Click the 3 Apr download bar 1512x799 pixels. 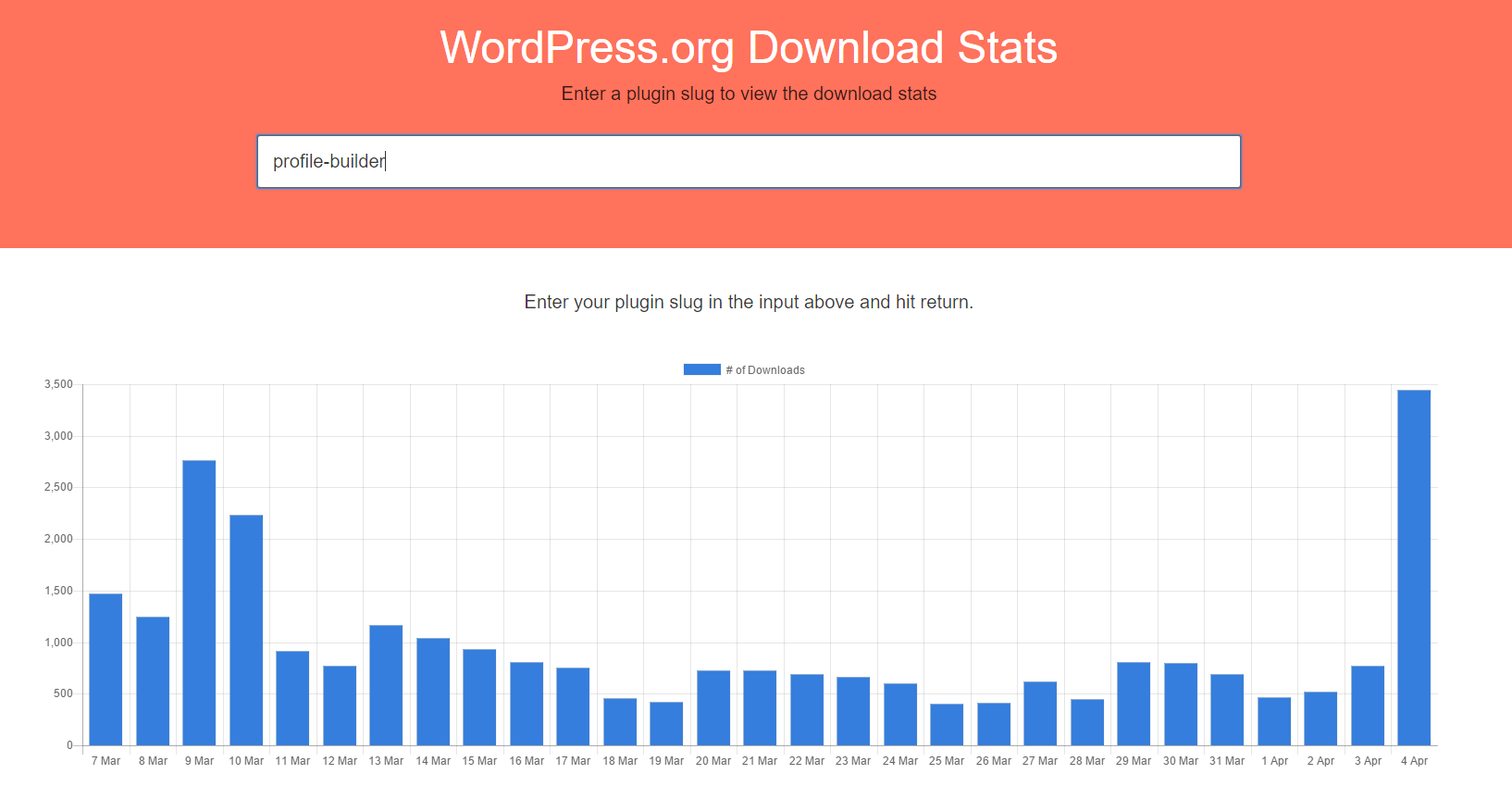[x=1368, y=705]
